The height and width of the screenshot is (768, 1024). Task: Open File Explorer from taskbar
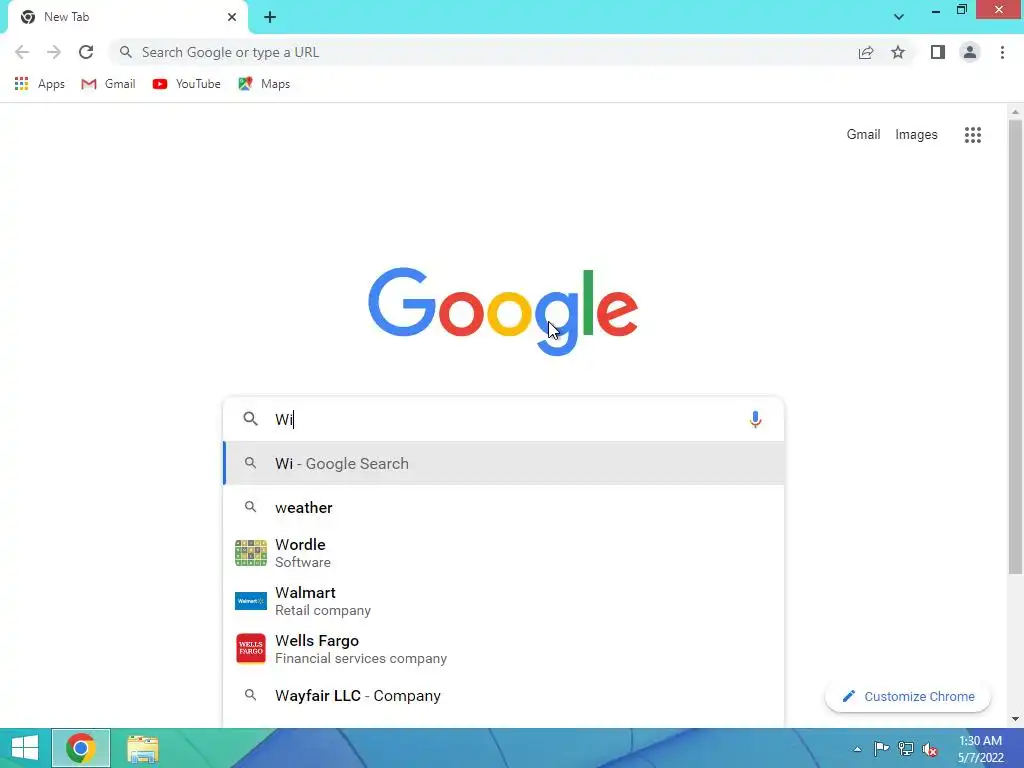coord(142,749)
